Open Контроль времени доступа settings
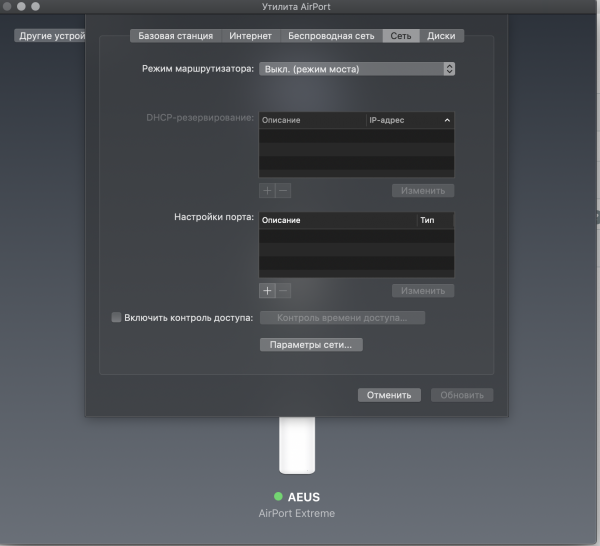Image resolution: width=600 pixels, height=546 pixels. click(342, 318)
